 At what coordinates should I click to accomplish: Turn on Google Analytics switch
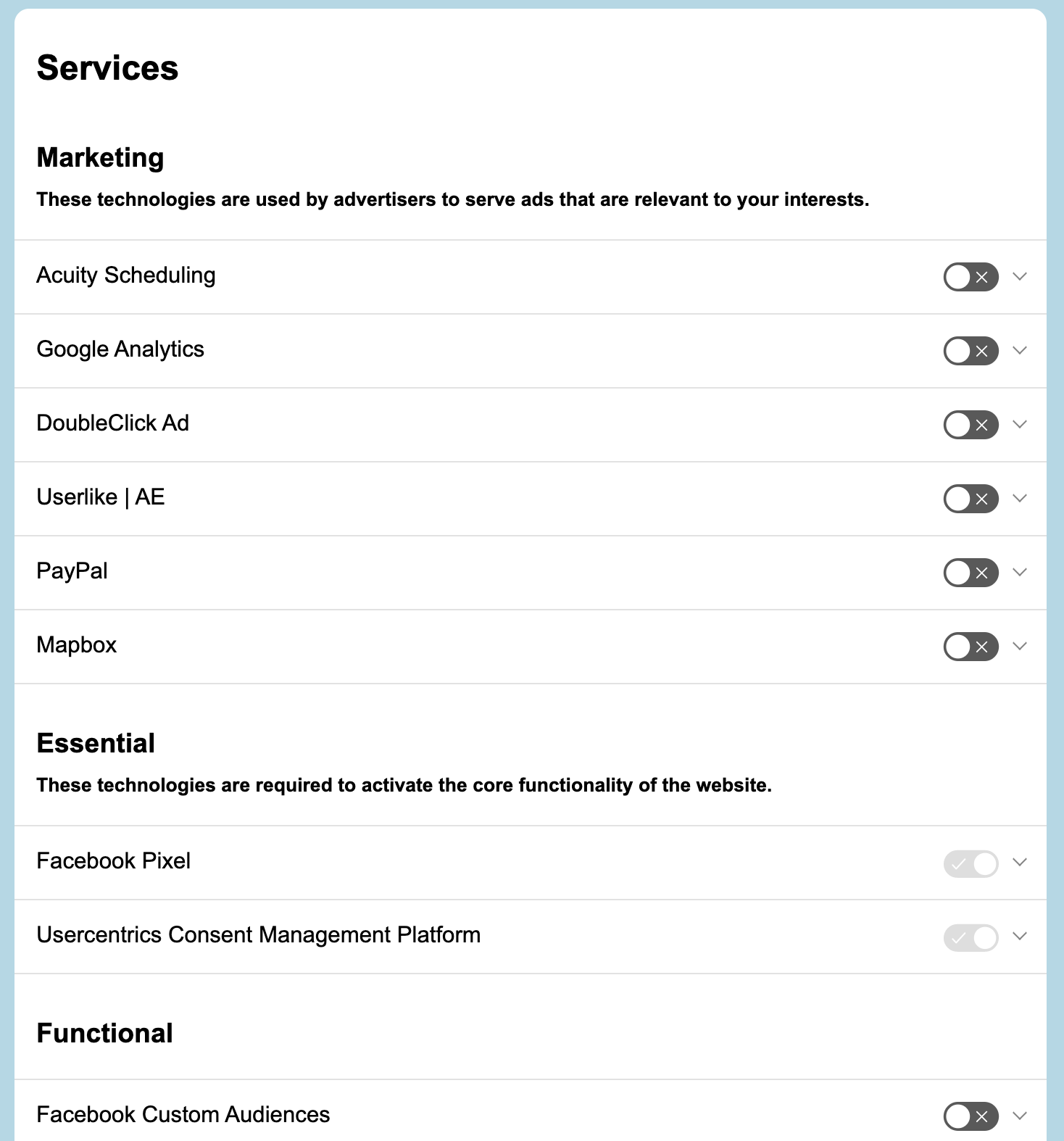(x=971, y=351)
